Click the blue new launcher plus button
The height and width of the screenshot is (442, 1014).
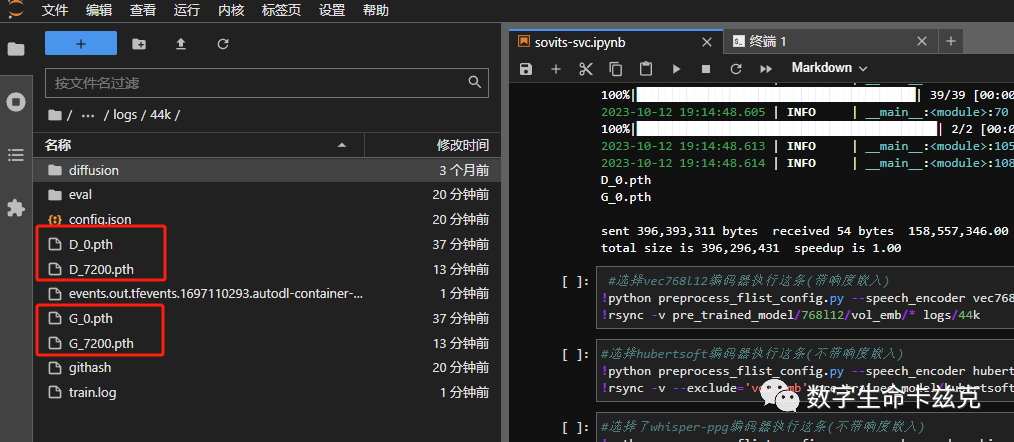[x=81, y=43]
